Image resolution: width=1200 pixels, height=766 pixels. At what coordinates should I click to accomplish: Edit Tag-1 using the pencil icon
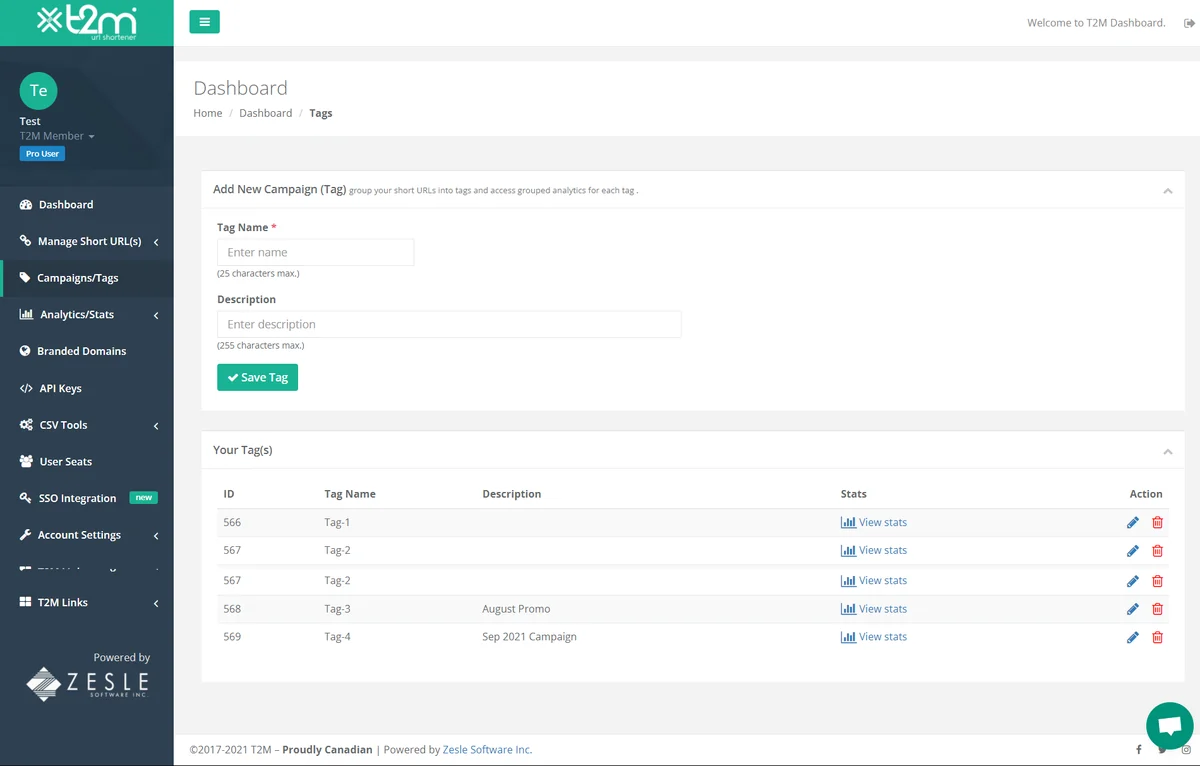(1132, 522)
